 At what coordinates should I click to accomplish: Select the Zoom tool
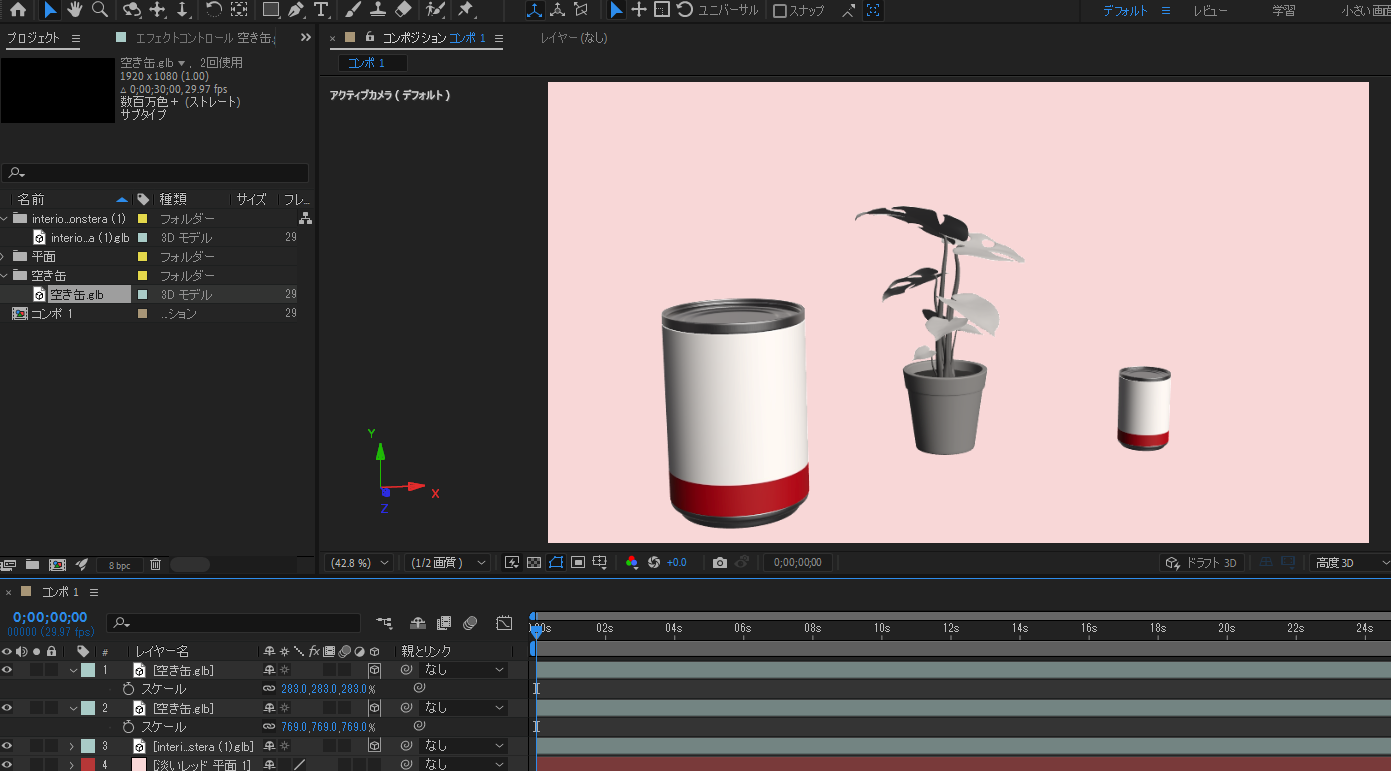pyautogui.click(x=100, y=11)
